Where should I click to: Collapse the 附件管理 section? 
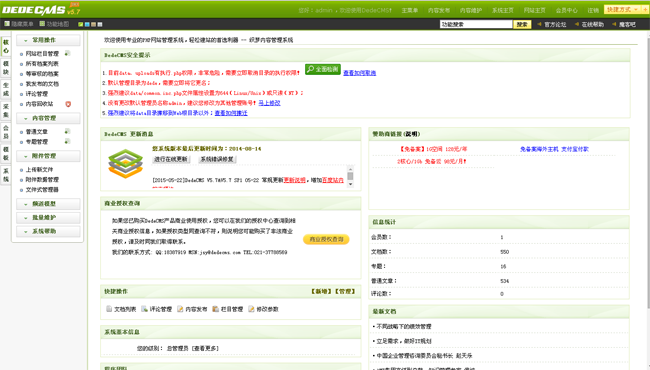48,156
